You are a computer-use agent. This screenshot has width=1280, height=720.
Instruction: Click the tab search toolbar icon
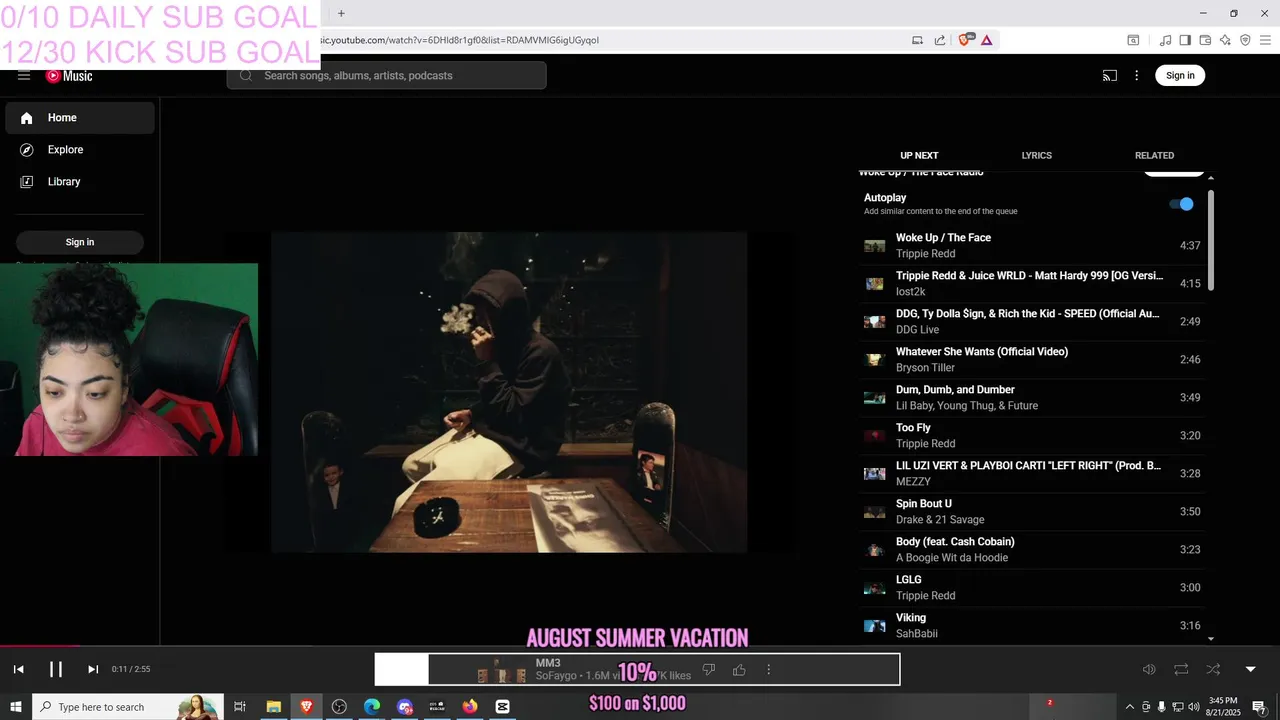[x=1133, y=40]
